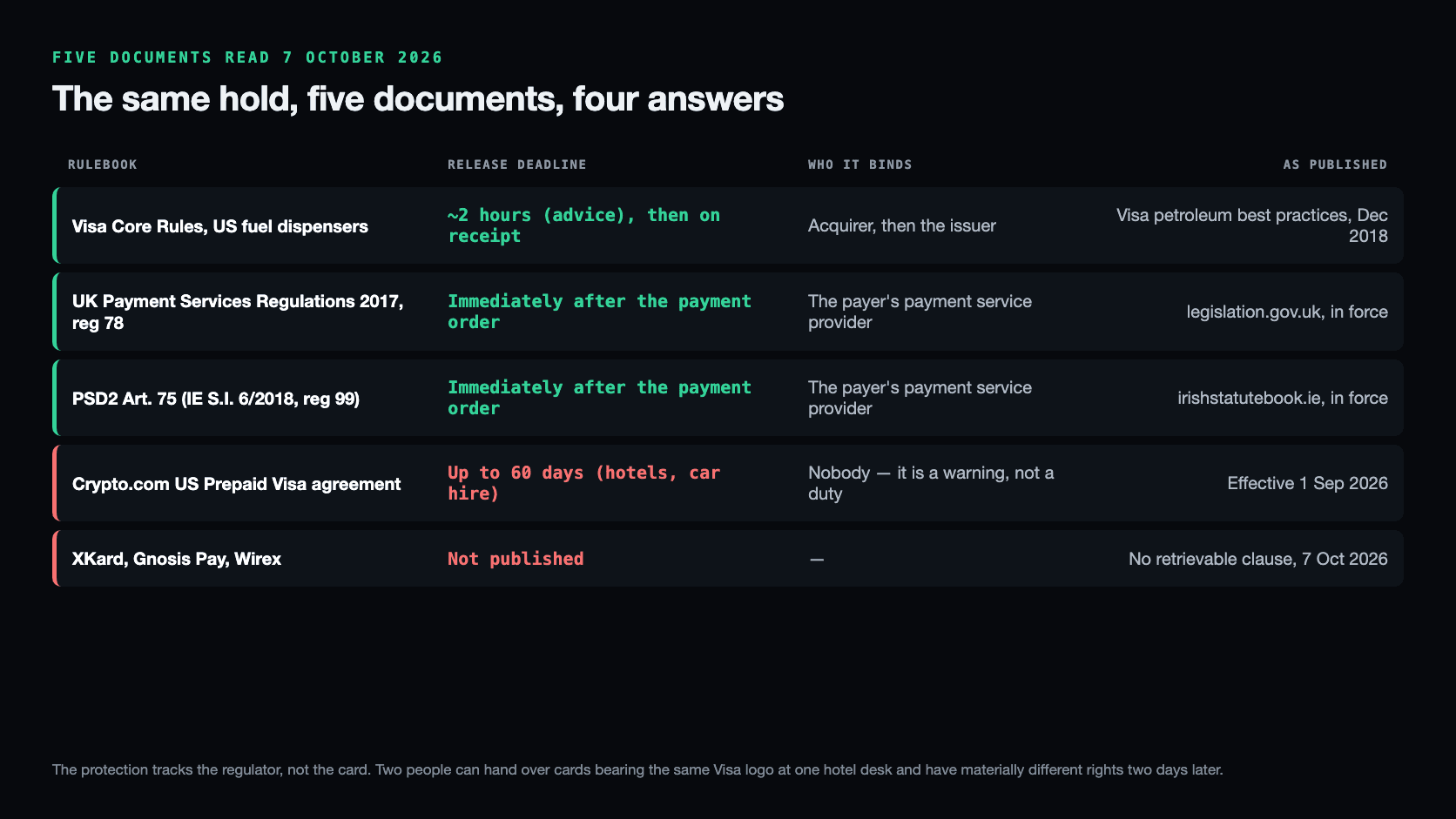
Task: Click the WHO IT BINDS column header
Action: [860, 164]
